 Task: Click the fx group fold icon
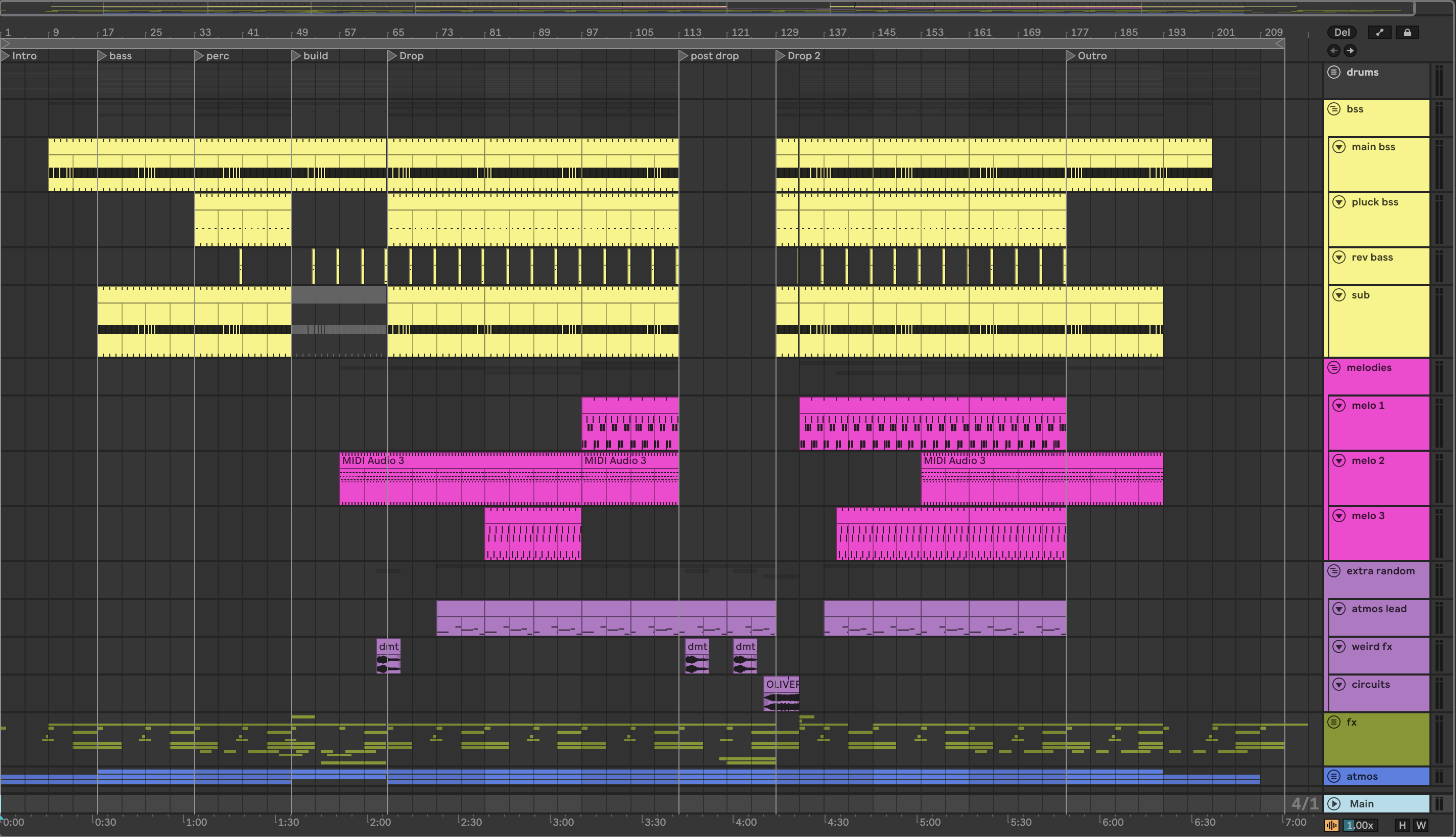click(1334, 722)
